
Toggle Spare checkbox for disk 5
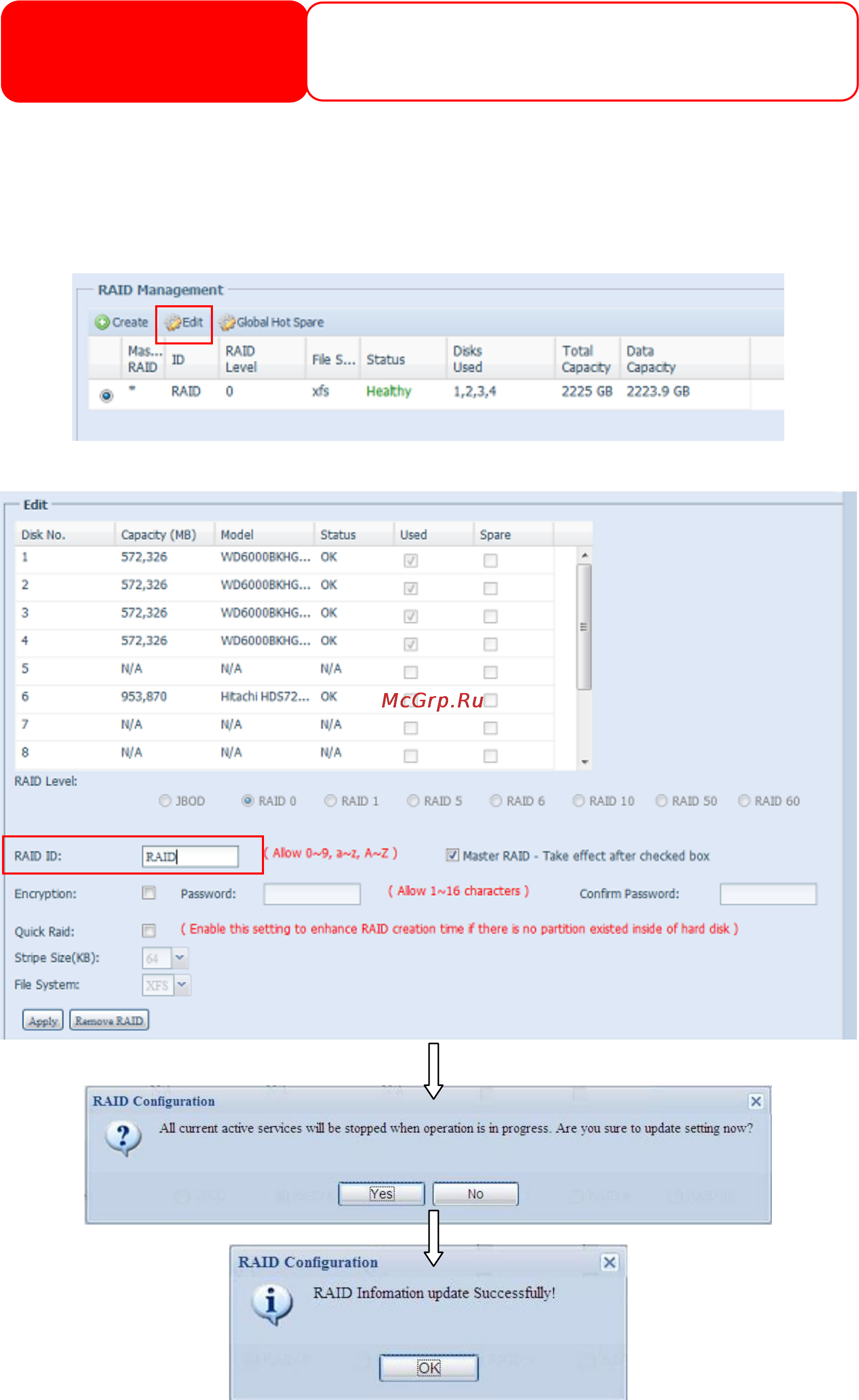[x=490, y=672]
